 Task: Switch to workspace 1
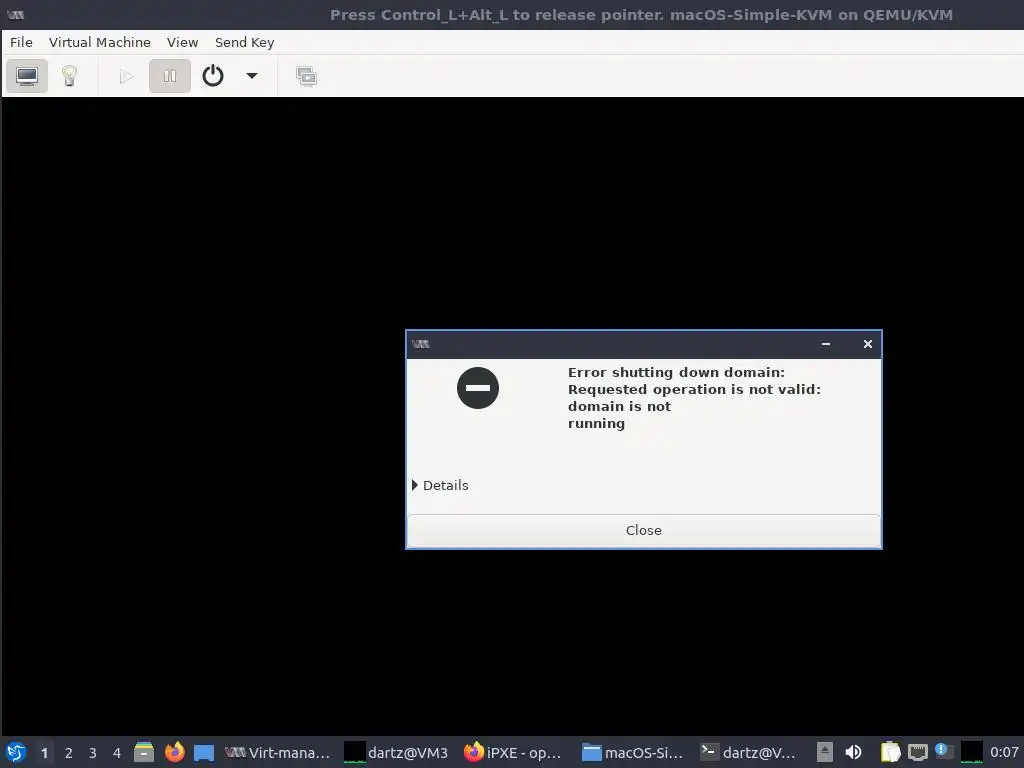44,753
